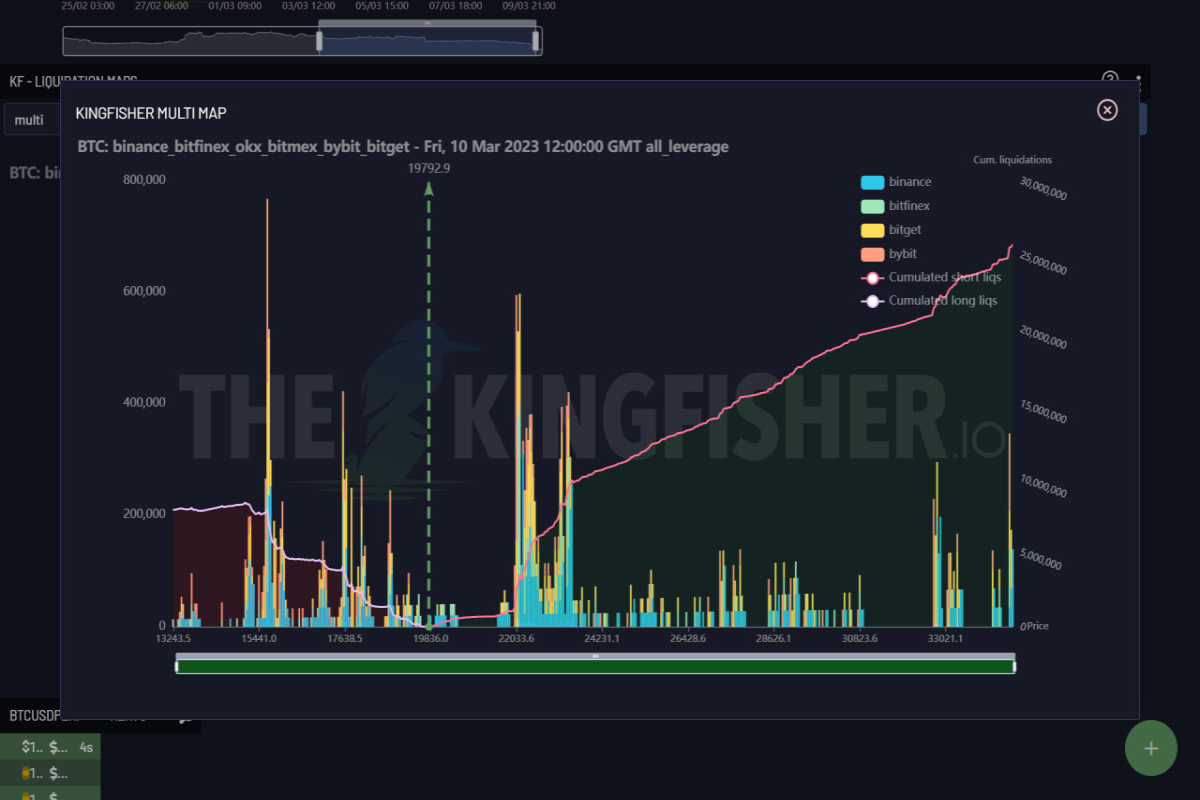Click the left handle of price zoom slider

pos(176,666)
